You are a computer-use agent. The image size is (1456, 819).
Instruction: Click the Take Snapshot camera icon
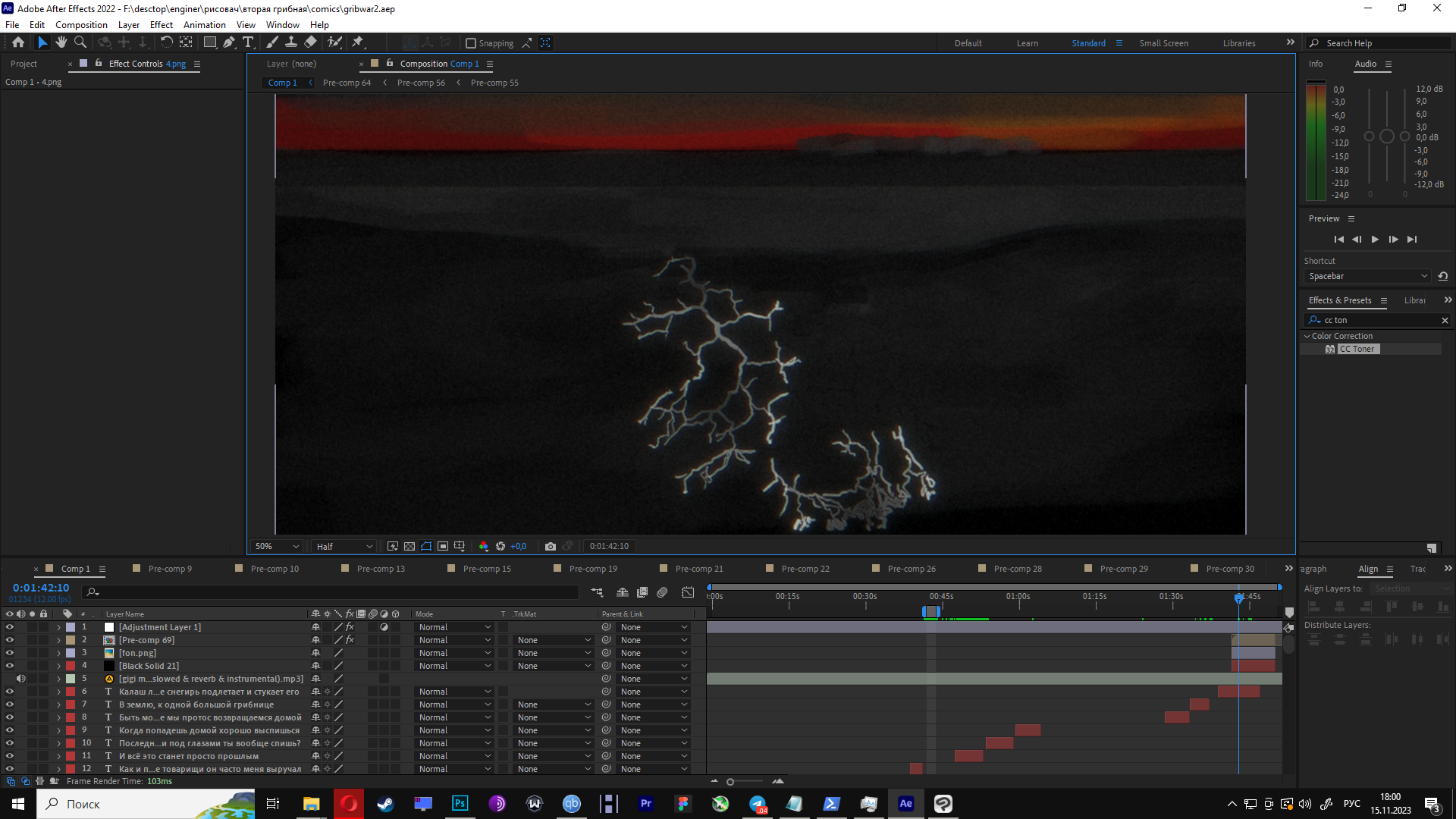[x=551, y=546]
